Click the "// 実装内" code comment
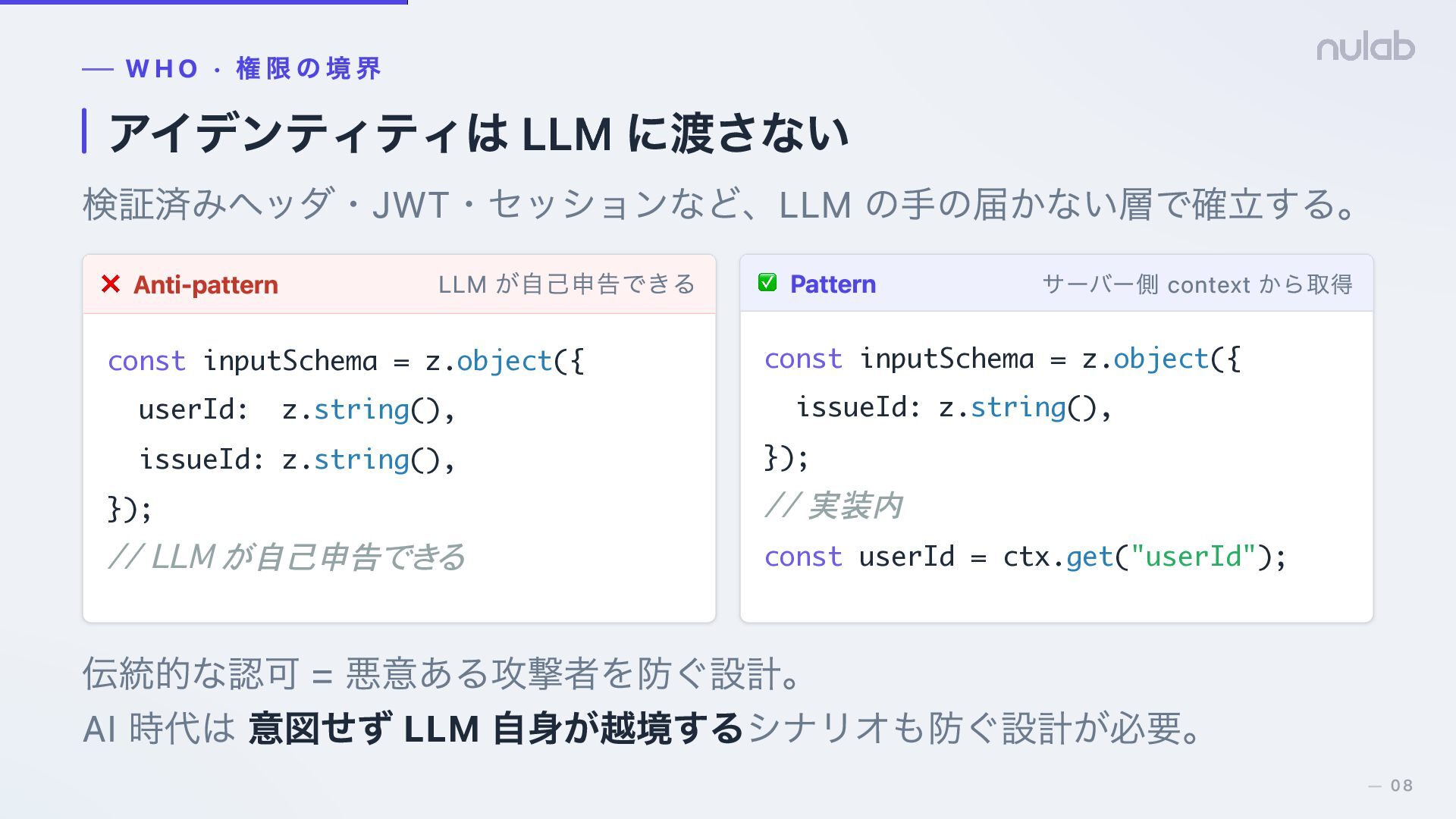The width and height of the screenshot is (1456, 819). point(833,506)
